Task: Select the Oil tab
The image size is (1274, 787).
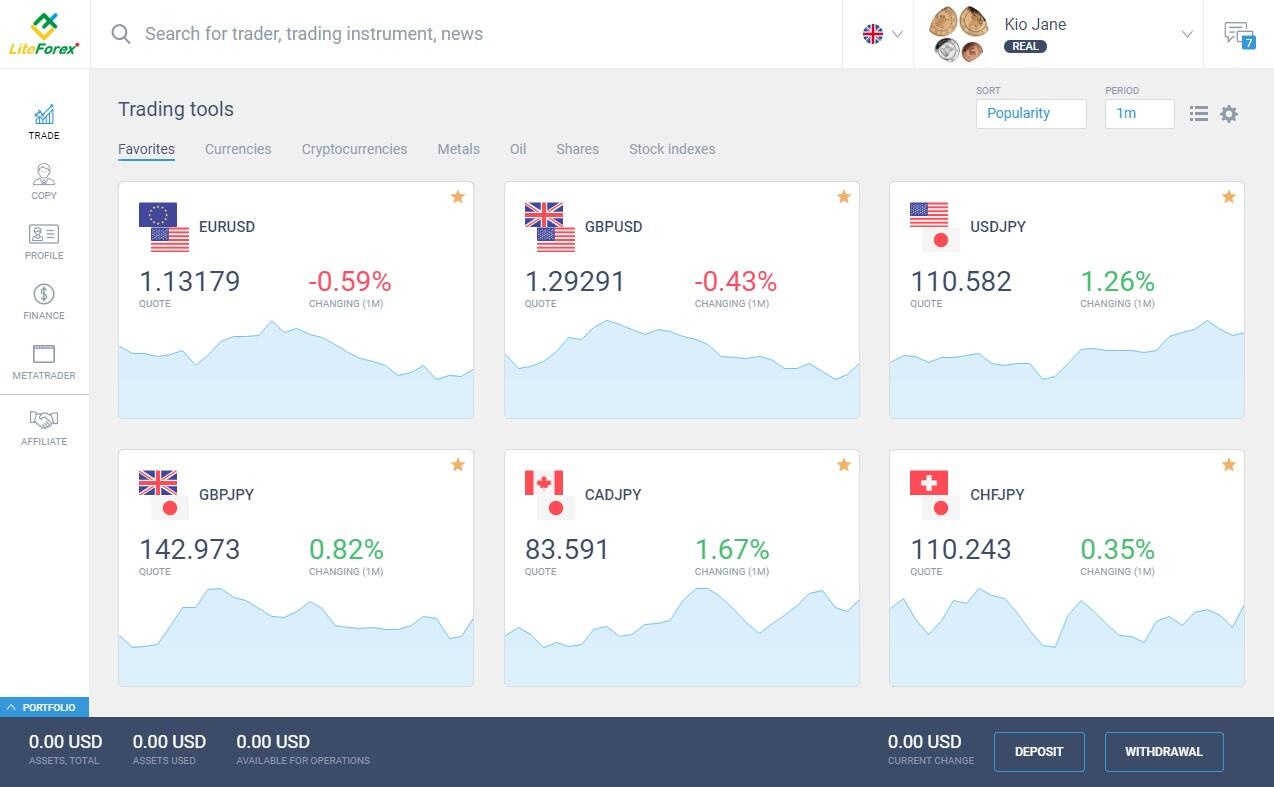Action: (x=518, y=149)
